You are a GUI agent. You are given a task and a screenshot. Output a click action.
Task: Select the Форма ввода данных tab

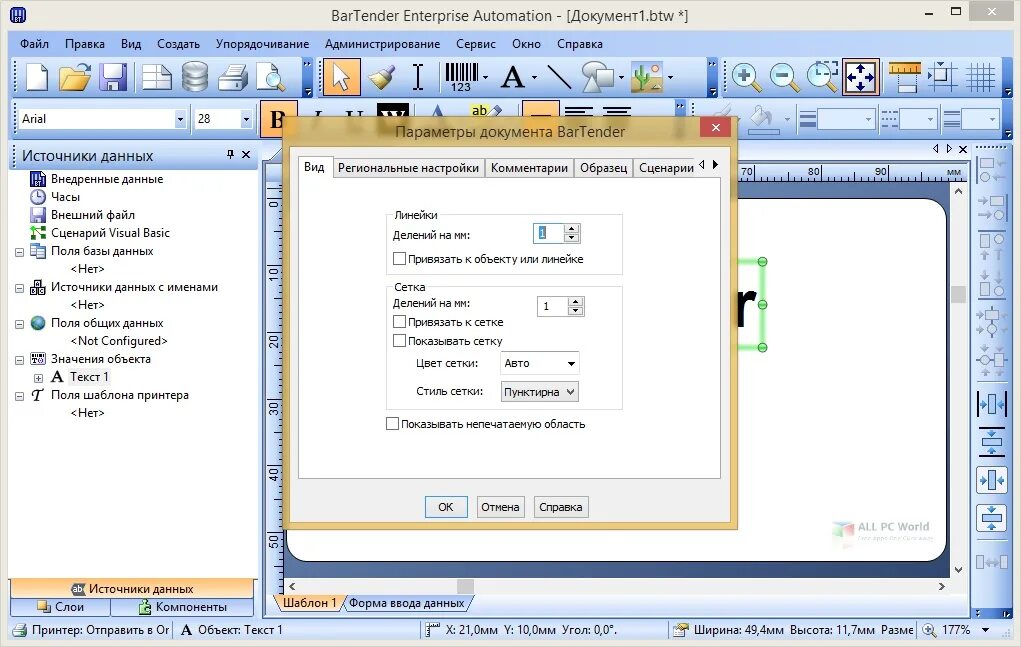(406, 603)
